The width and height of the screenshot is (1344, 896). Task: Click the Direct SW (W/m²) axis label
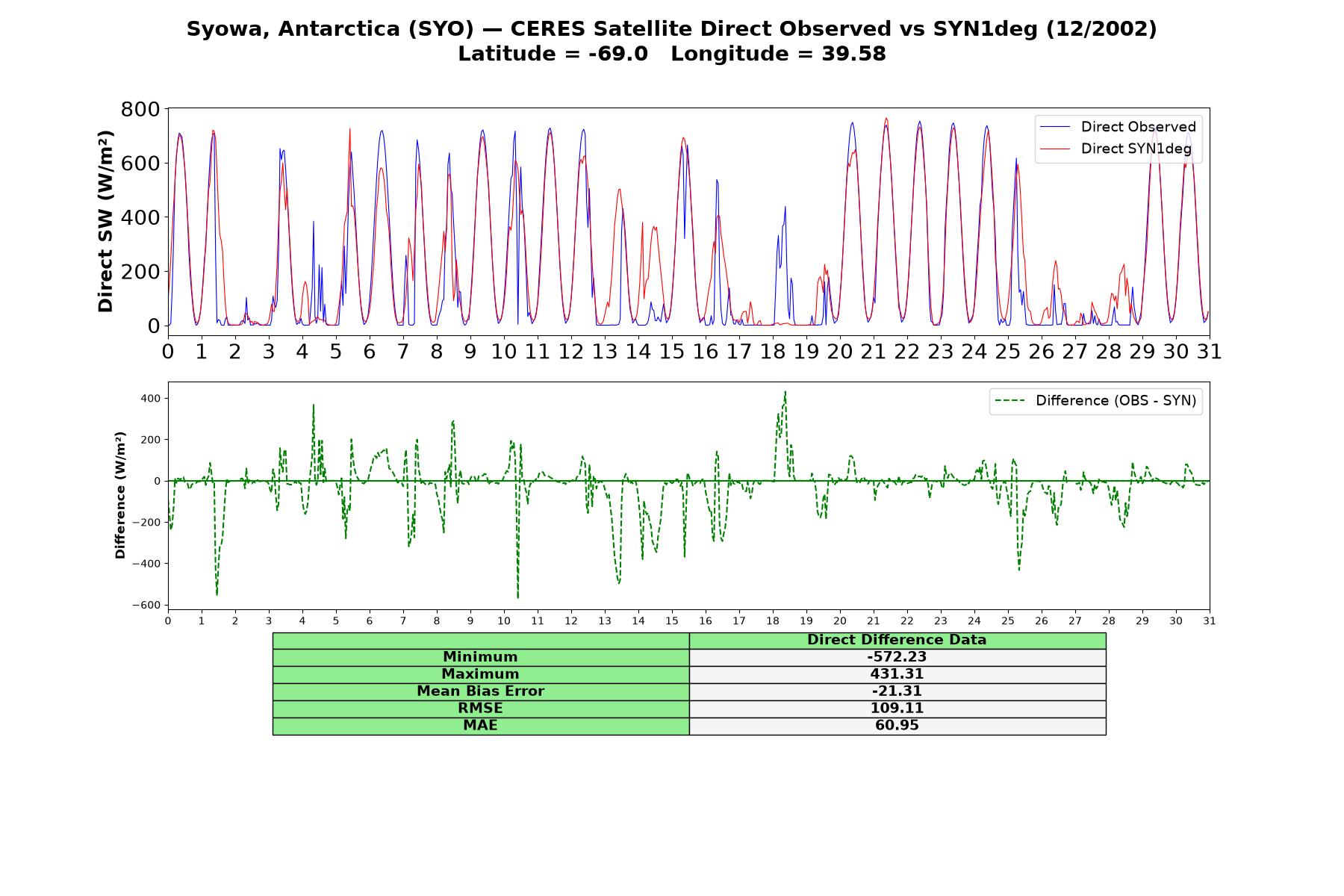point(105,222)
